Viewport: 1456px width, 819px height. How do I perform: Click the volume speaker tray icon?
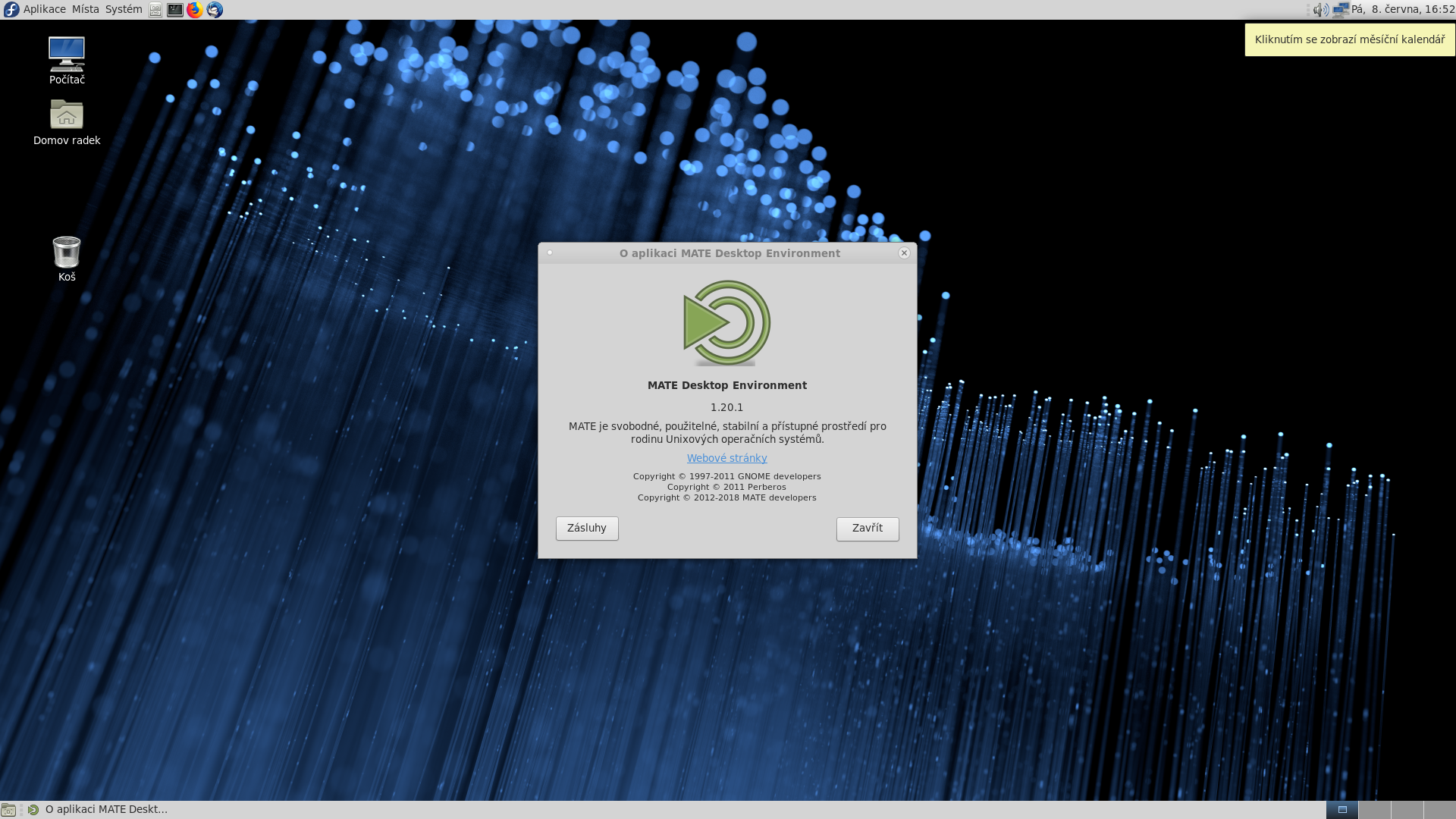click(1320, 10)
